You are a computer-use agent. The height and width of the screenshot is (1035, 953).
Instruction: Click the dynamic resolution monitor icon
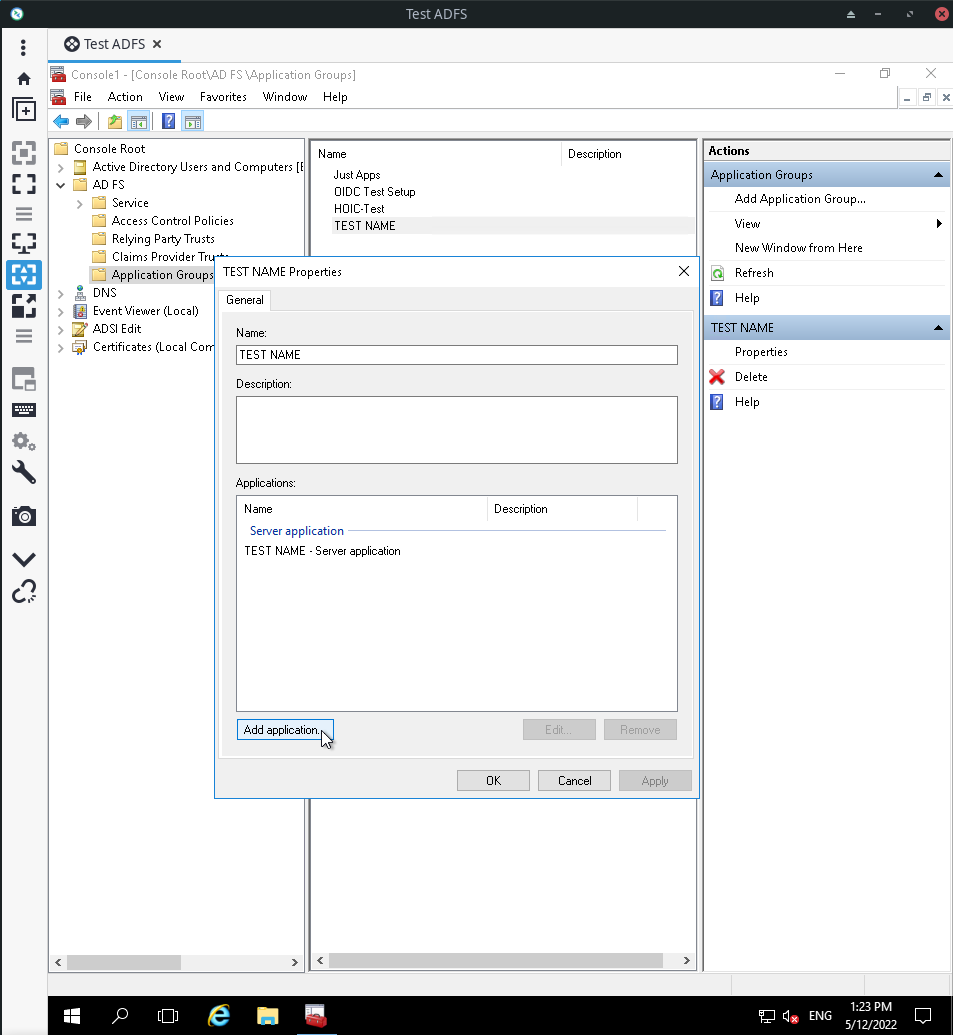click(24, 244)
